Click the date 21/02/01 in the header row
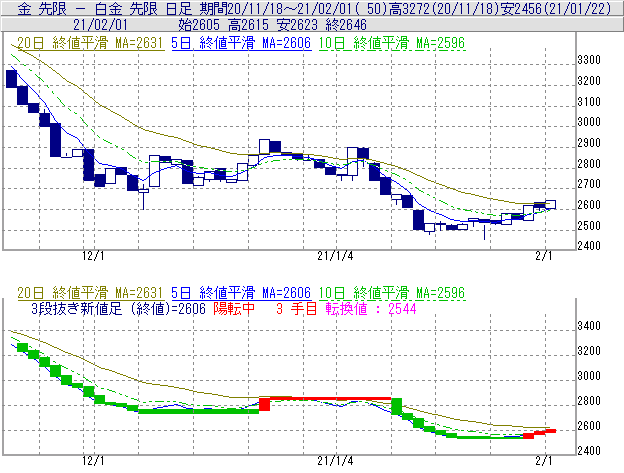 pos(100,25)
